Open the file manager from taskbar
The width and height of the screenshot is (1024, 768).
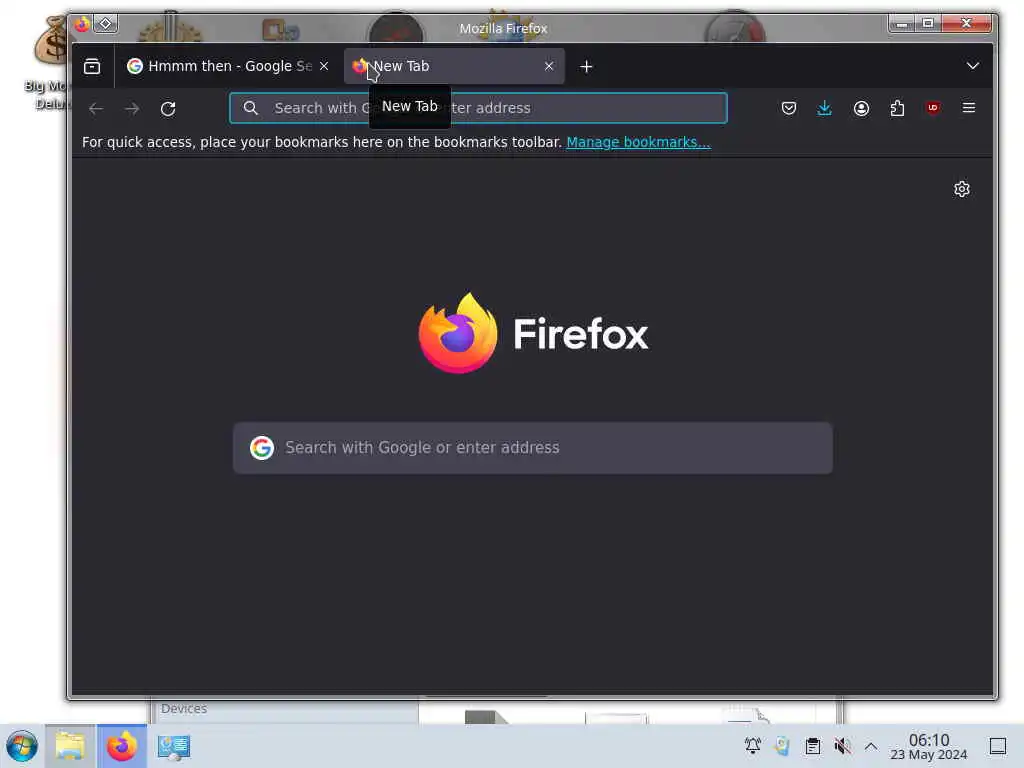(70, 746)
